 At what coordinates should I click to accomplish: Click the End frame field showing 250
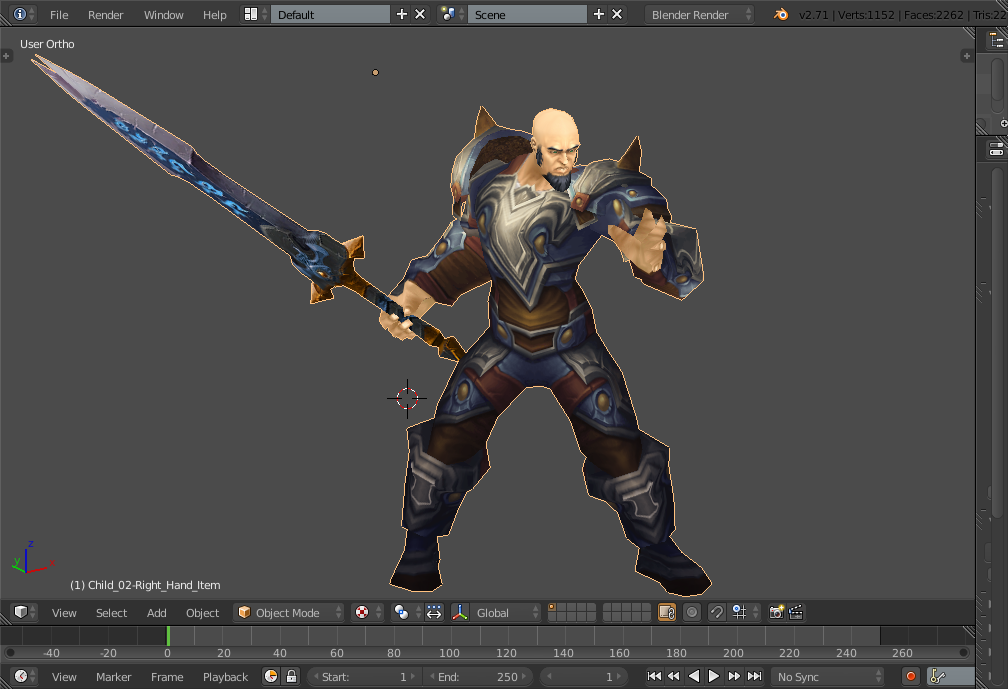(478, 676)
